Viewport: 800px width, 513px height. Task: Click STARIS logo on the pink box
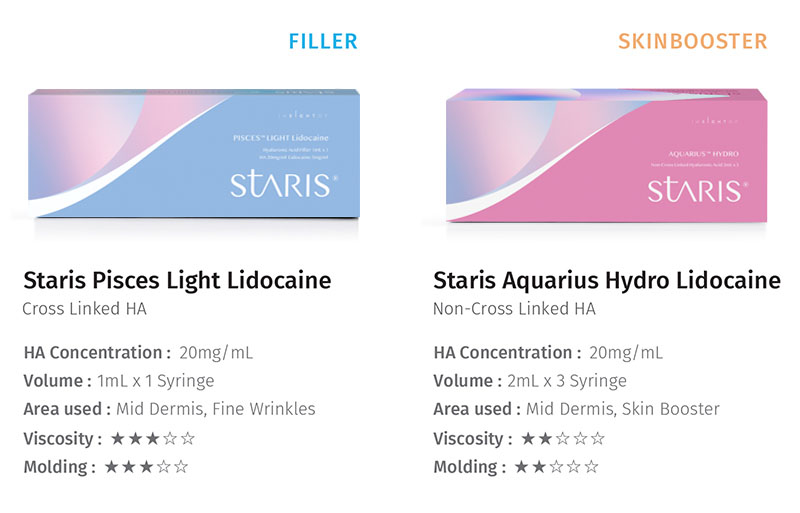tap(697, 190)
